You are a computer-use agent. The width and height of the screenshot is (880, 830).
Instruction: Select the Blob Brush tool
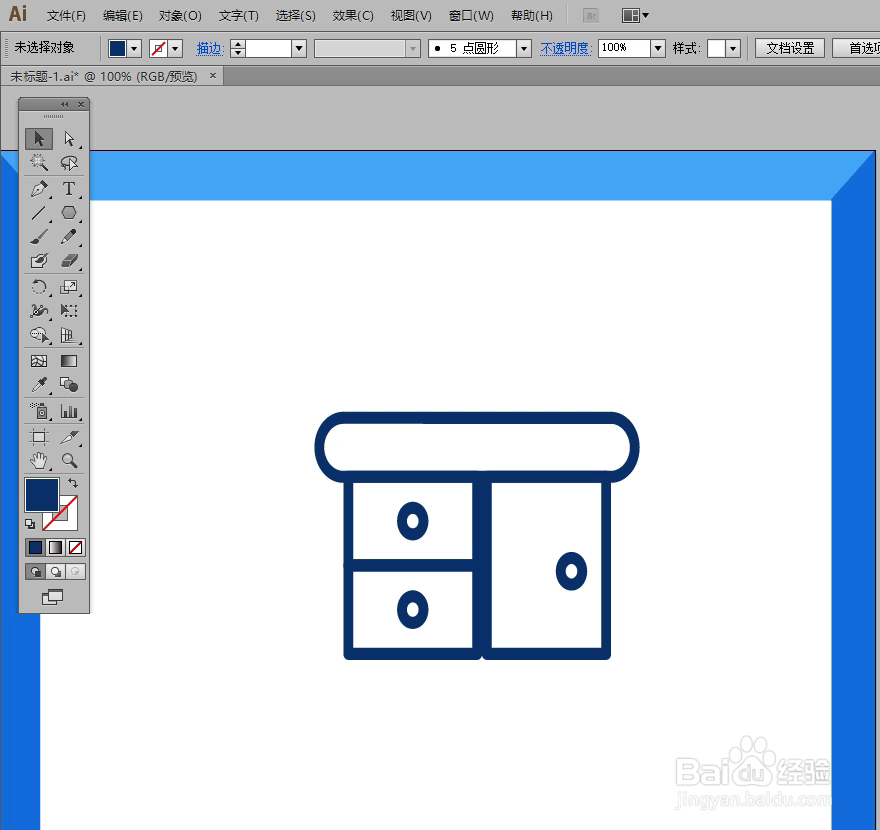coord(39,261)
